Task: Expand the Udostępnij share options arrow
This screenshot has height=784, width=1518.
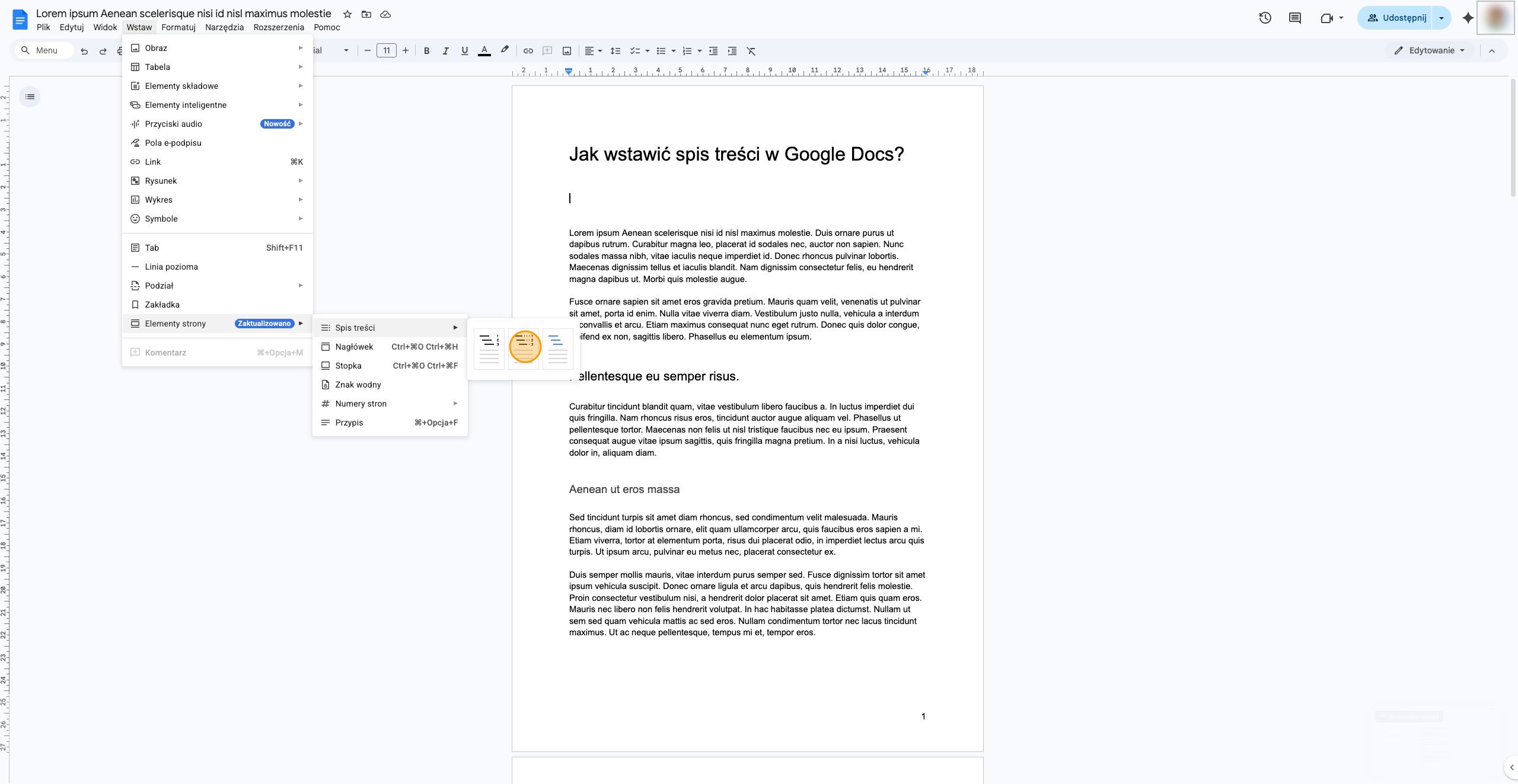Action: (1442, 18)
